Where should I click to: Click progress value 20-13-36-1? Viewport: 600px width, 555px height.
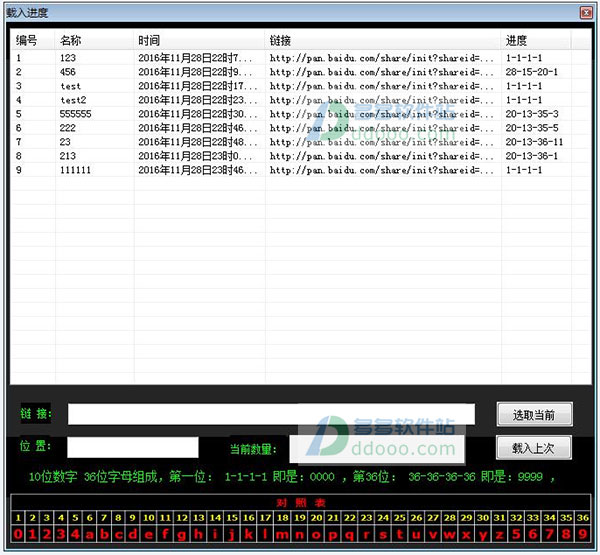[x=532, y=156]
